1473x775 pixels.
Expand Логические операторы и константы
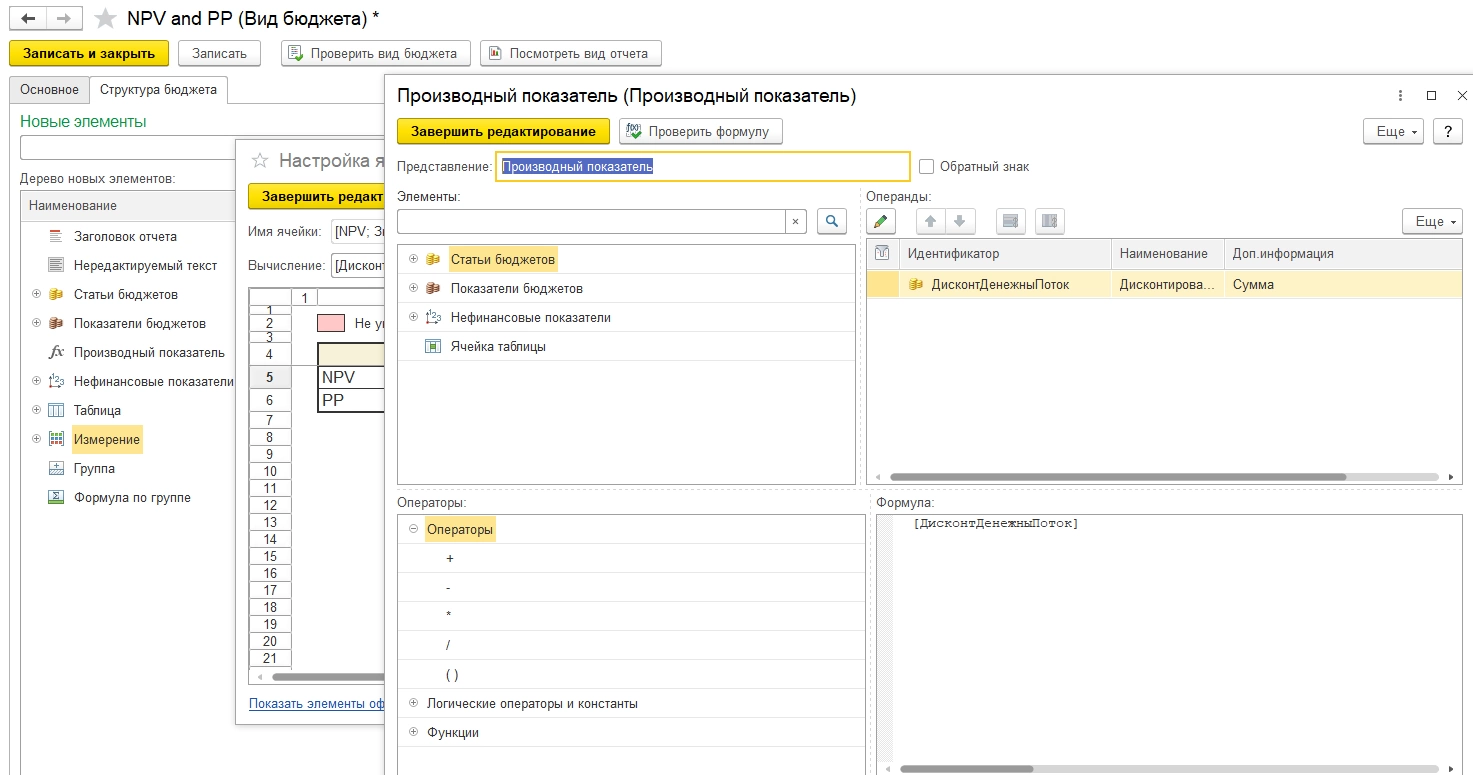coord(413,703)
